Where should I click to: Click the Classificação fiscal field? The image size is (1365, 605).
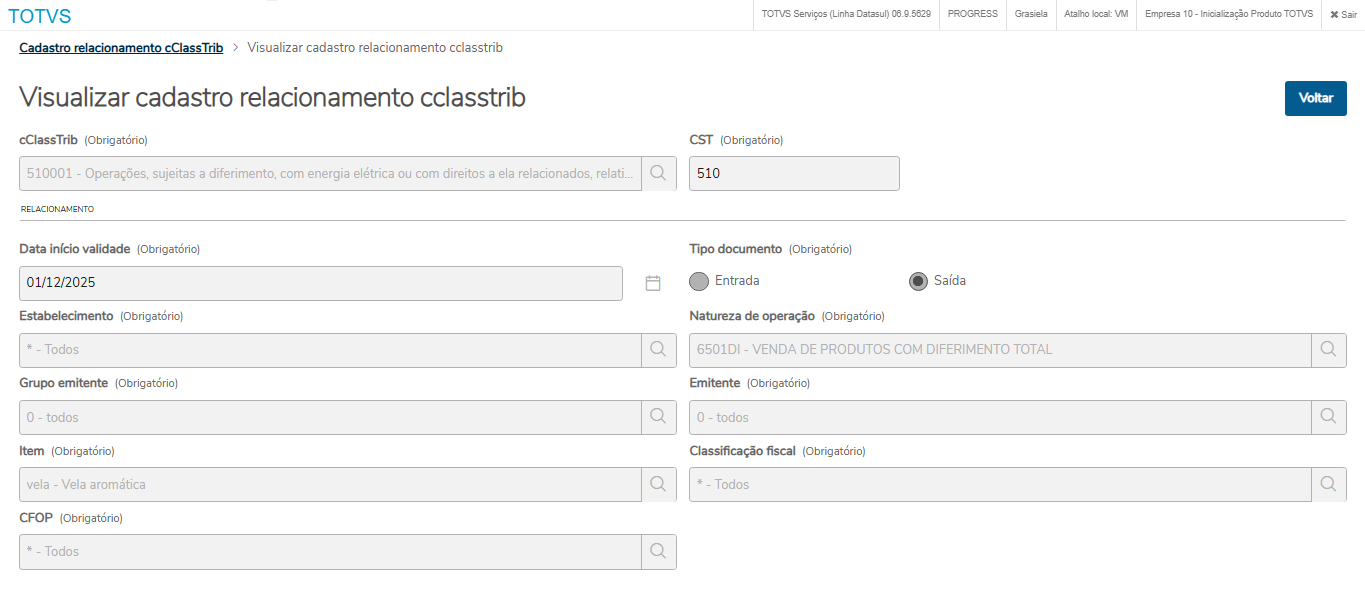coord(1000,484)
